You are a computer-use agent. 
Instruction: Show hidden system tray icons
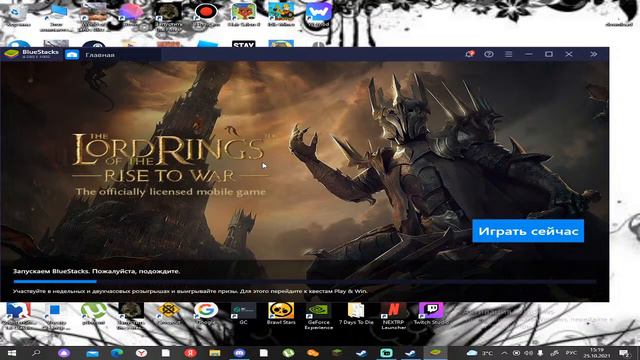pyautogui.click(x=504, y=353)
